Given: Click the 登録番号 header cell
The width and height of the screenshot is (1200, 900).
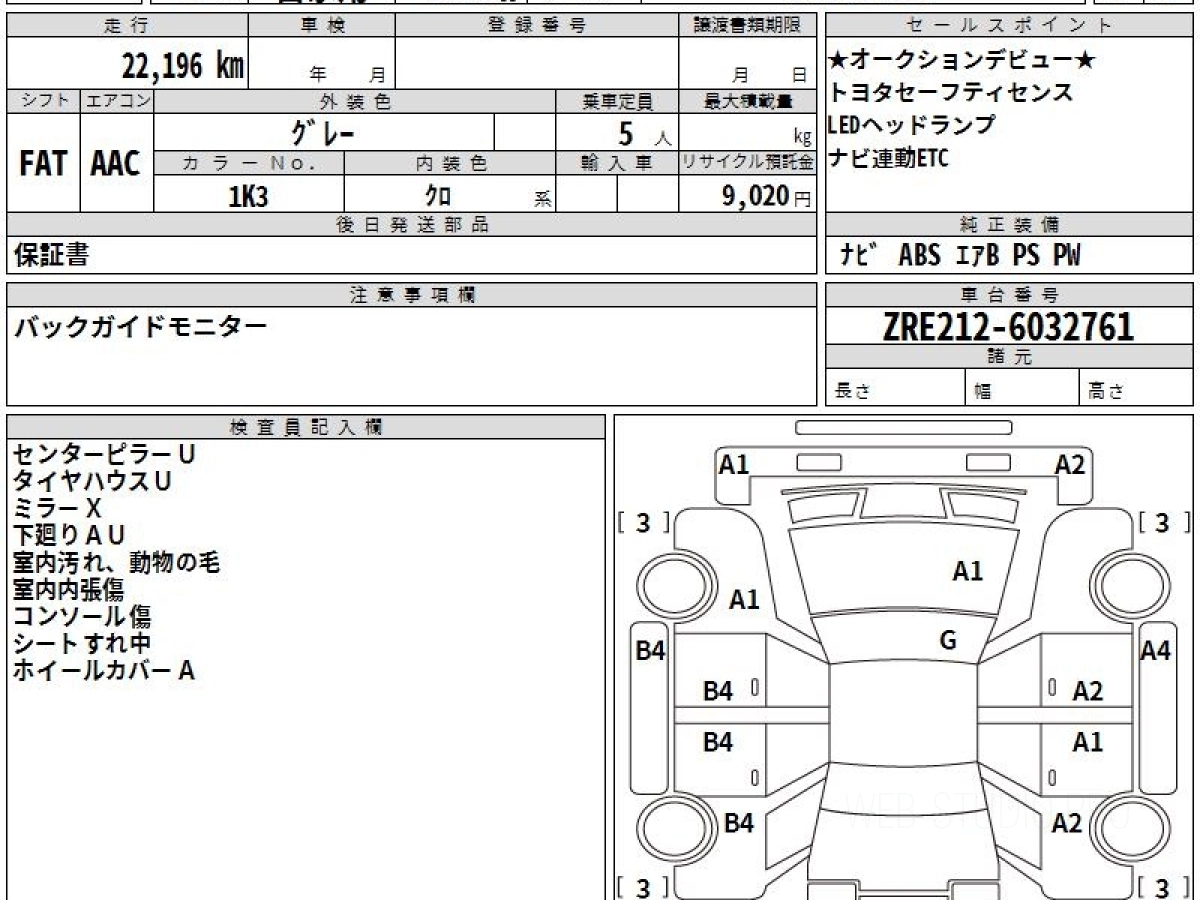Looking at the screenshot, I should pyautogui.click(x=537, y=26).
